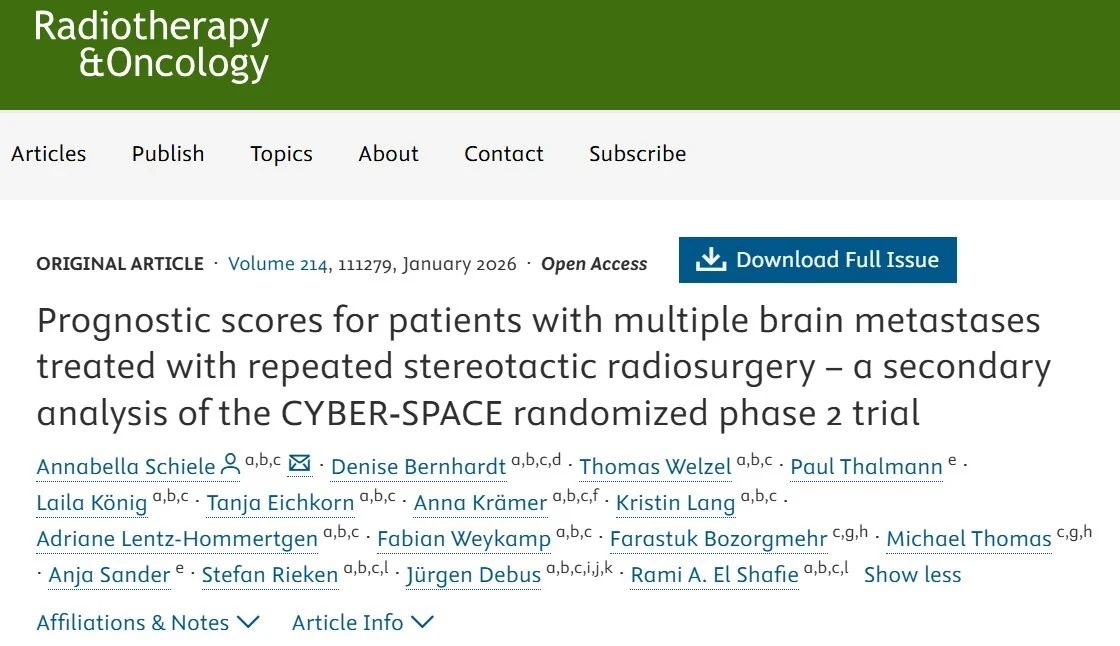Open author profile of Denise Bernhardt
The height and width of the screenshot is (646, 1120).
tap(419, 467)
